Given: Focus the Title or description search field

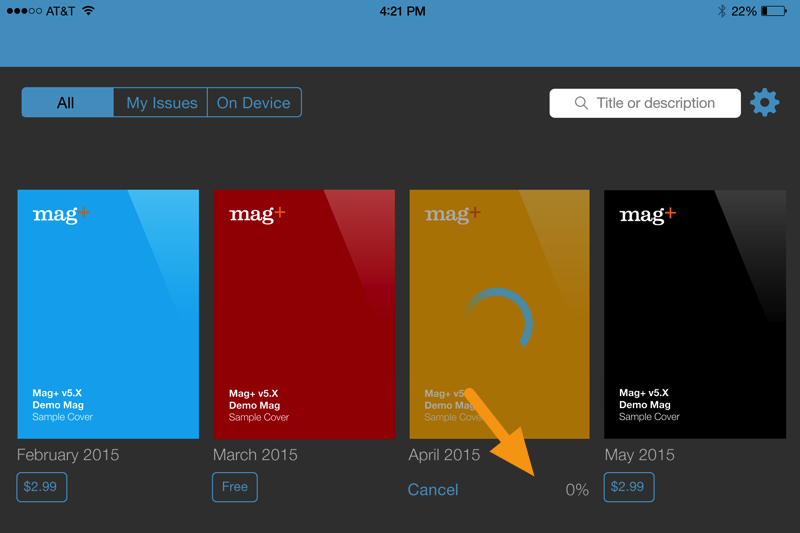Looking at the screenshot, I should tap(645, 103).
